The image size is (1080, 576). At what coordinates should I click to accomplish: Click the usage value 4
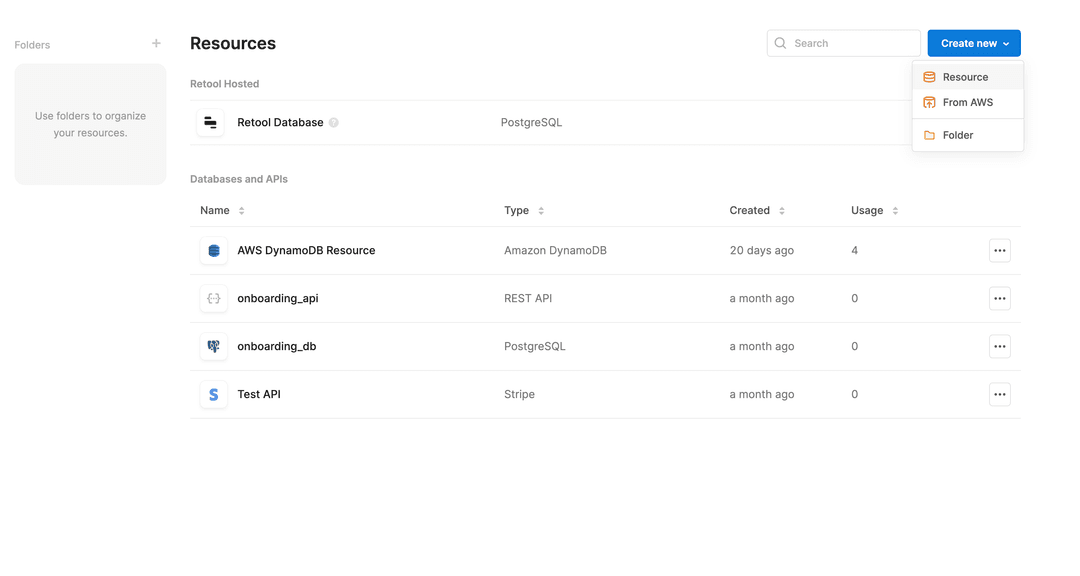pyautogui.click(x=855, y=251)
